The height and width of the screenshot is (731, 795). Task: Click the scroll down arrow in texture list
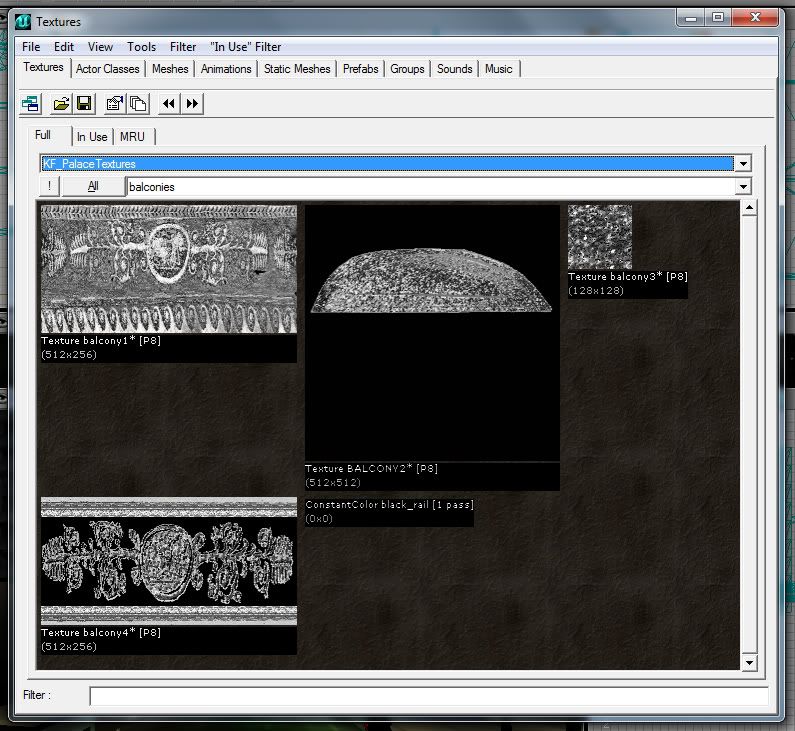[749, 662]
